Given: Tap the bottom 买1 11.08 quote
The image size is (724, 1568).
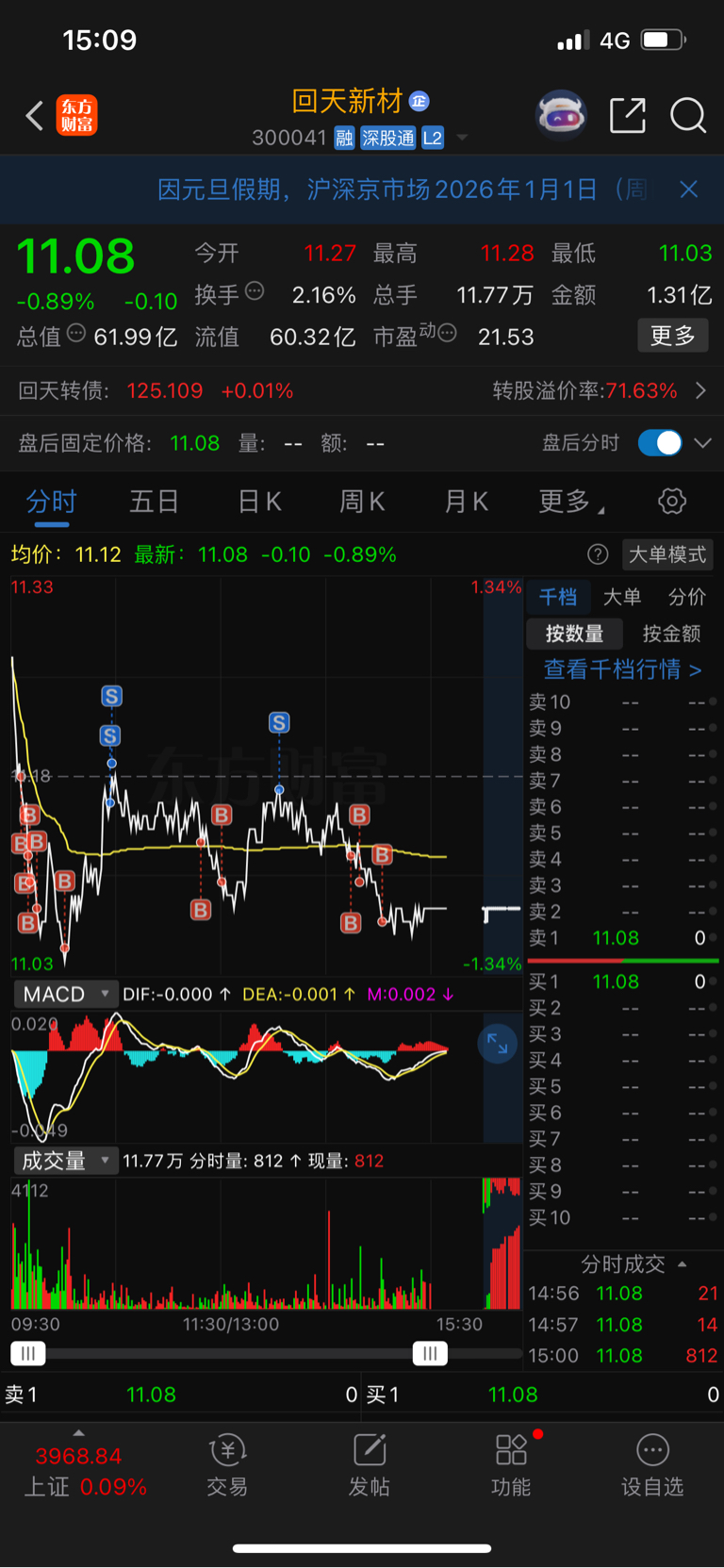Looking at the screenshot, I should point(542,1395).
